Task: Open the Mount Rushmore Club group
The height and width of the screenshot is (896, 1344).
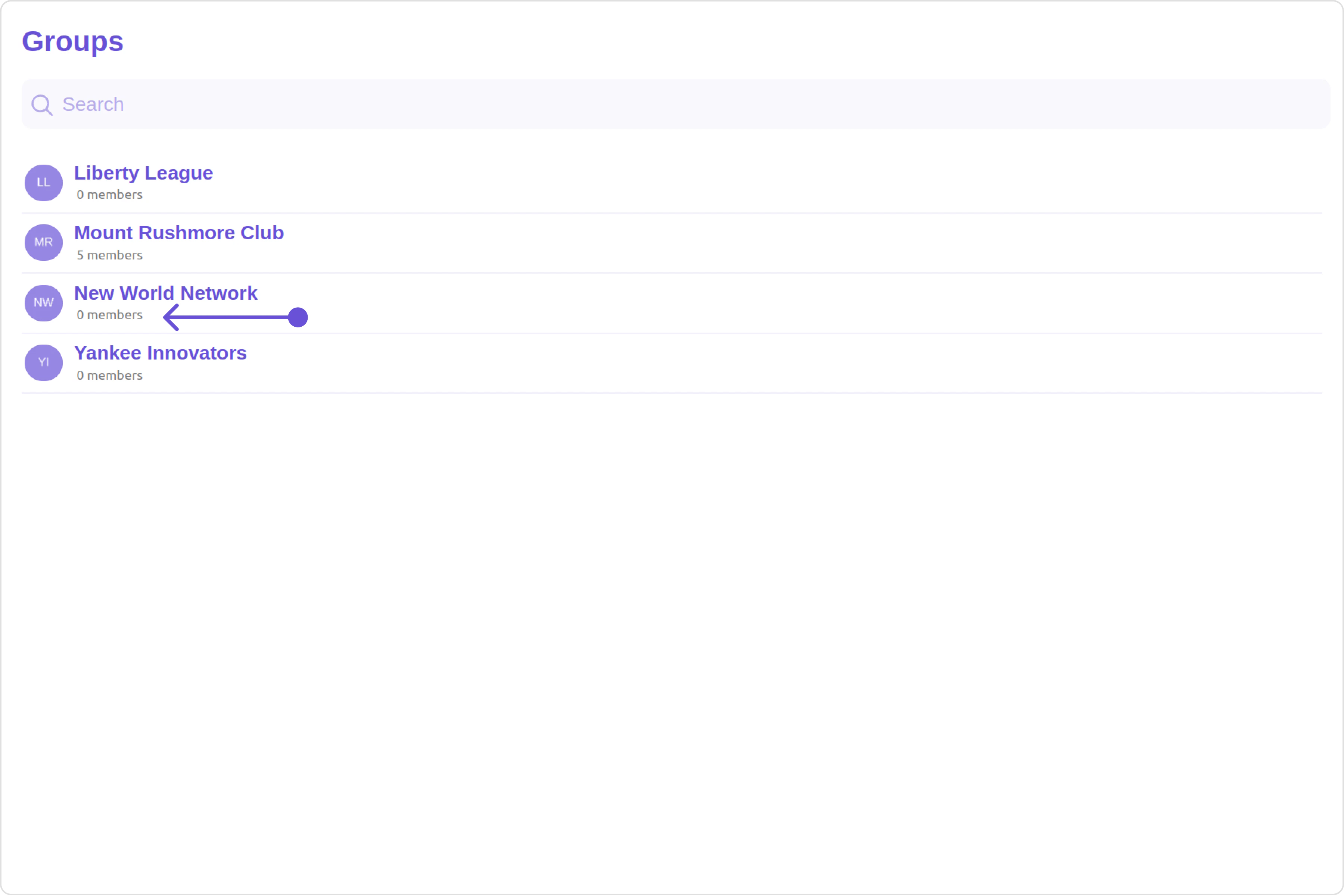Action: pos(178,233)
